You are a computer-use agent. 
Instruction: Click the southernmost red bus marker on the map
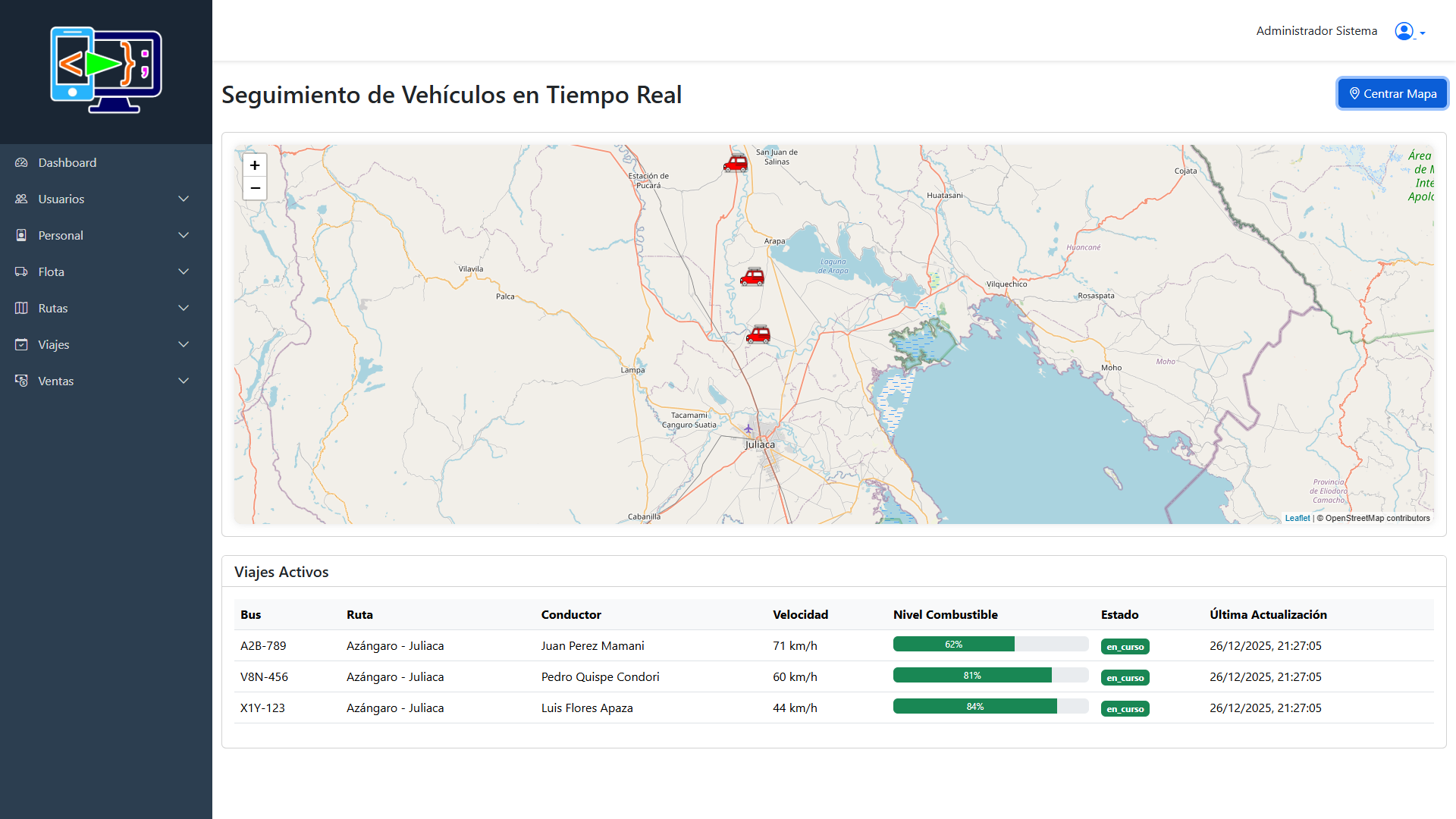758,334
